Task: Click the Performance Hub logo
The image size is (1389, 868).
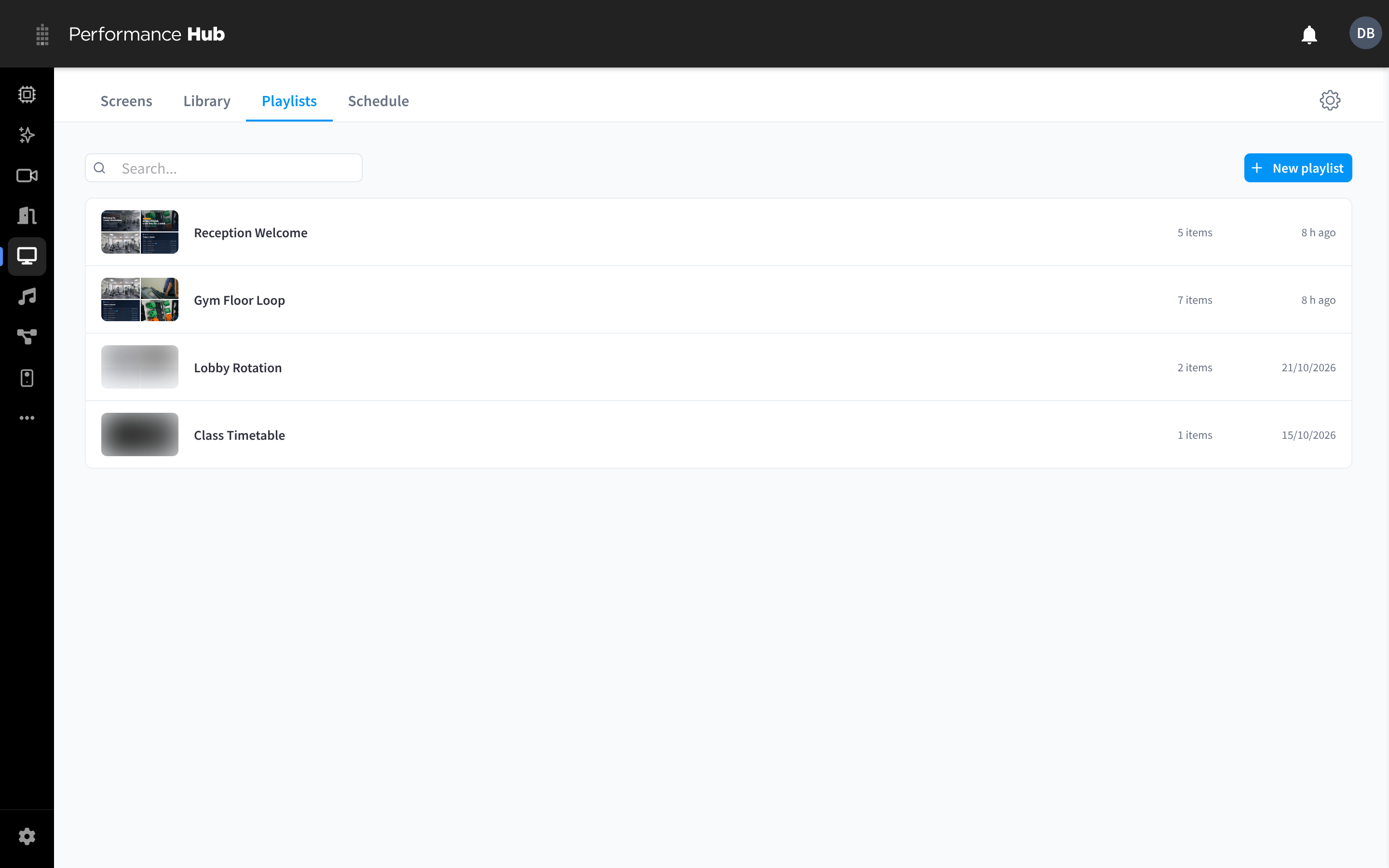Action: (x=147, y=34)
